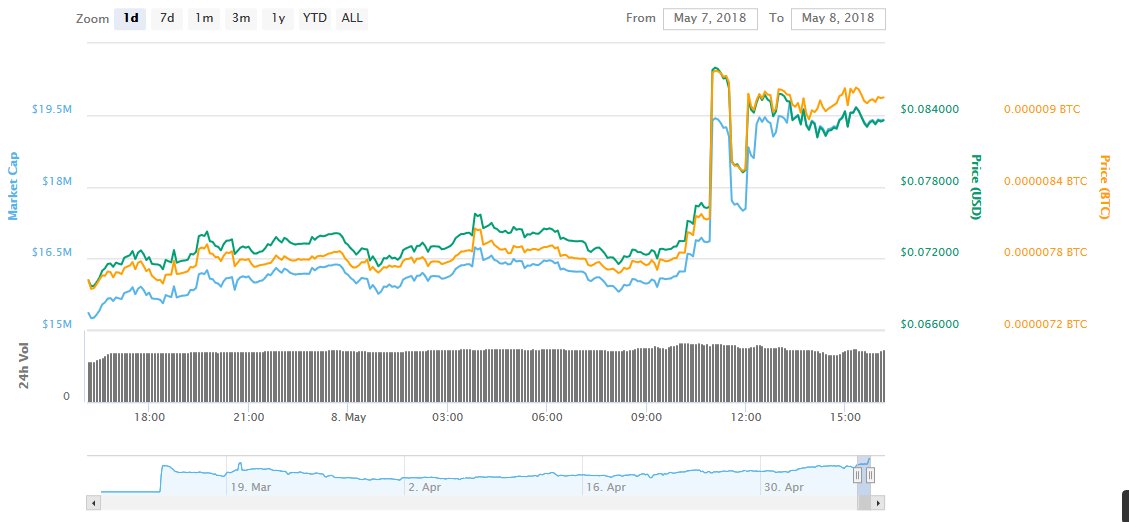
Task: Choose the 1m zoom option
Action: pyautogui.click(x=204, y=19)
